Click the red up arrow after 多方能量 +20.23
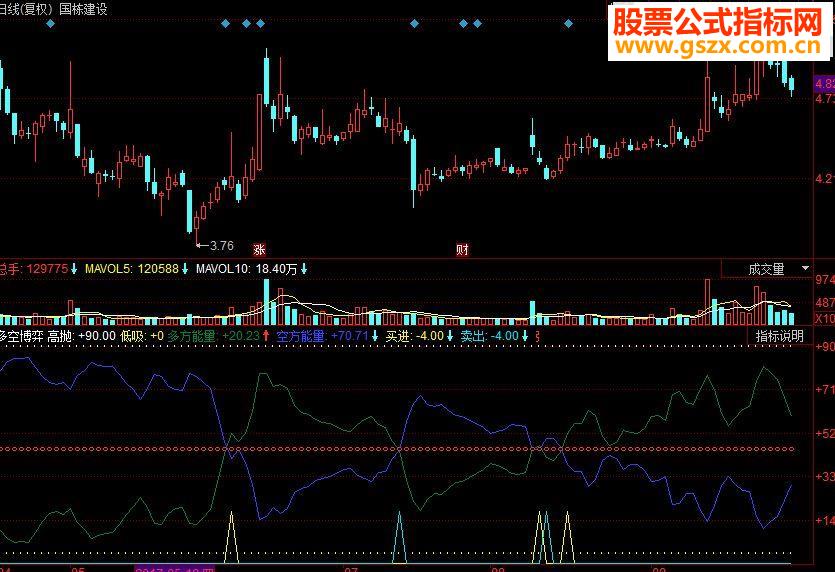The image size is (835, 572). tap(266, 336)
